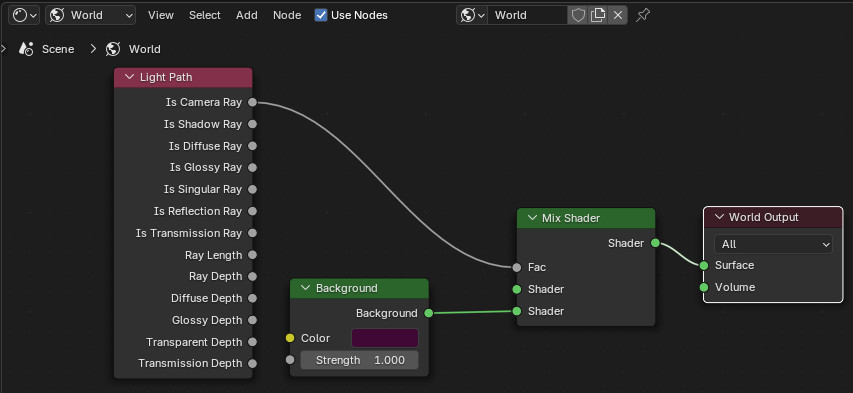Click the Glossy Depth output socket
The height and width of the screenshot is (393, 853).
[252, 320]
